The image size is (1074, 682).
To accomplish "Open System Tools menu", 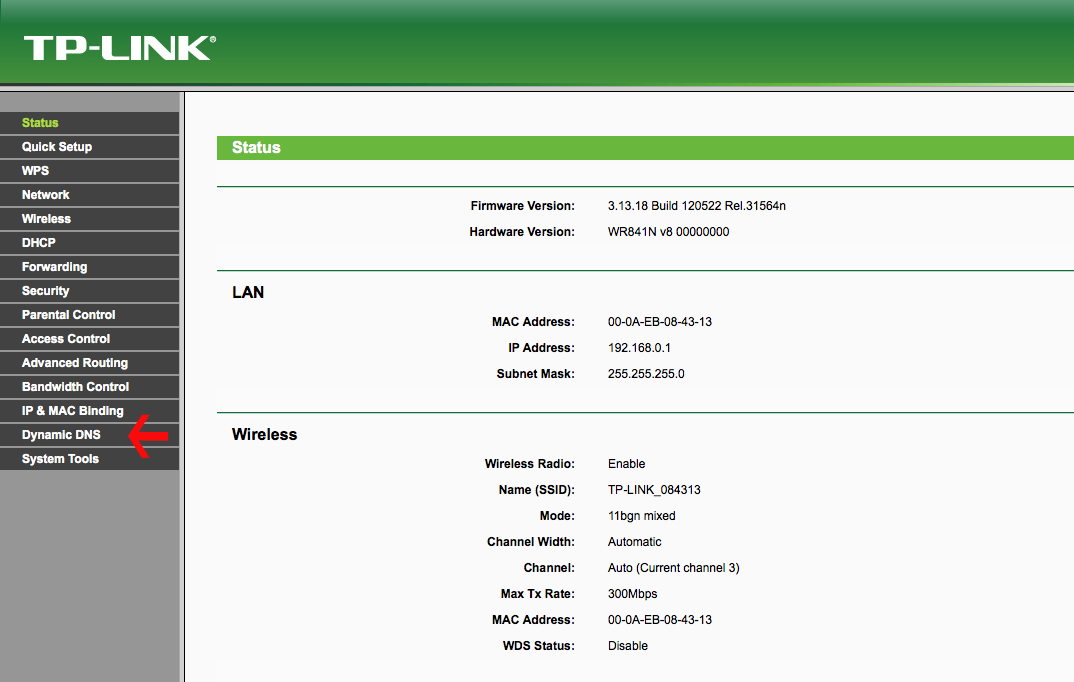I will (61, 459).
